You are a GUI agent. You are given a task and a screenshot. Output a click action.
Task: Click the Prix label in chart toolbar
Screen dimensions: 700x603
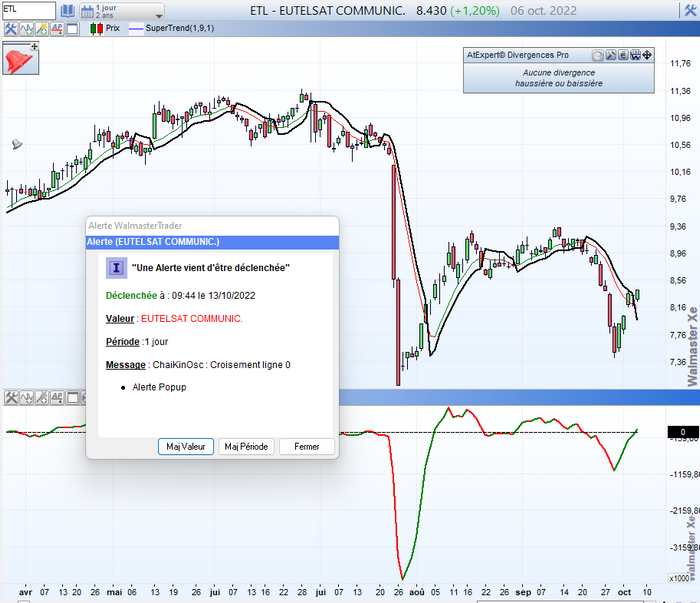112,28
